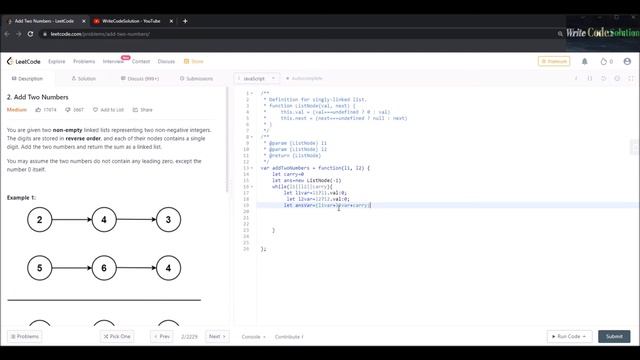This screenshot has width=640, height=360.
Task: Switch to WriteCodeSolution YouTube browser tab
Action: pyautogui.click(x=131, y=21)
